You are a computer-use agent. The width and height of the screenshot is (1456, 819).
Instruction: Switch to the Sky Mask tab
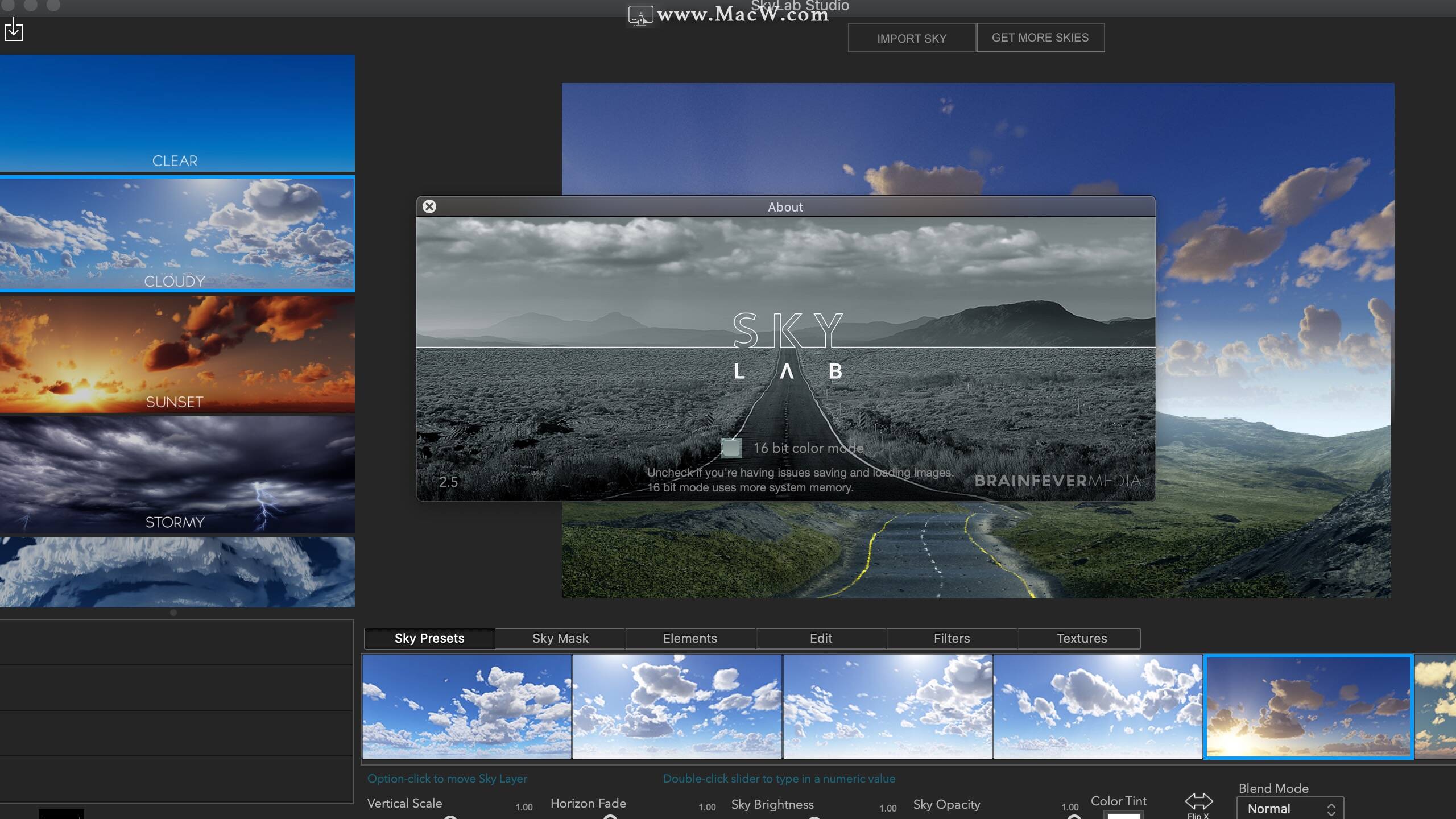pos(560,638)
